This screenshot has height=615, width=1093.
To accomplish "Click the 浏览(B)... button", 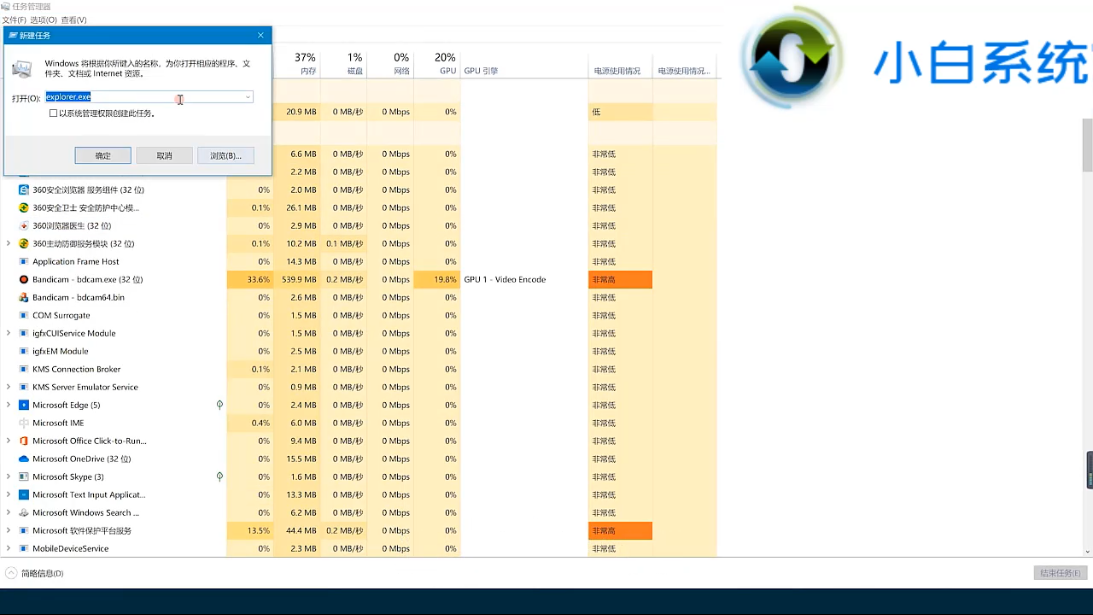I will (x=226, y=155).
